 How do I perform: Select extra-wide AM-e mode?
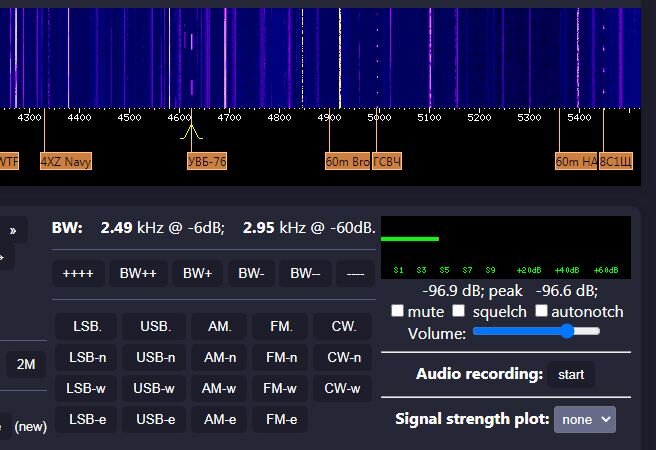click(219, 419)
